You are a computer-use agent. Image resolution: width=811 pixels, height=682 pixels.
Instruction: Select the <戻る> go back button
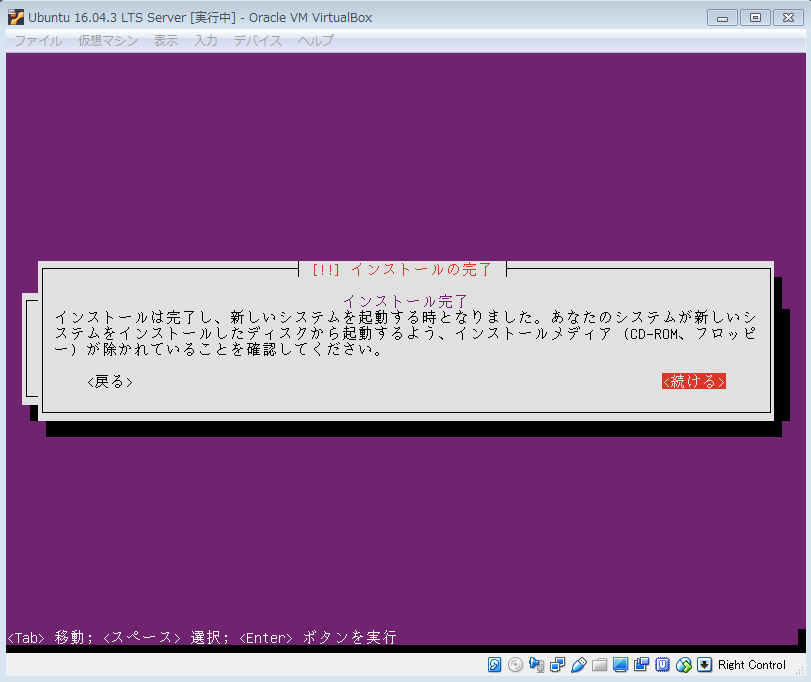(x=110, y=382)
